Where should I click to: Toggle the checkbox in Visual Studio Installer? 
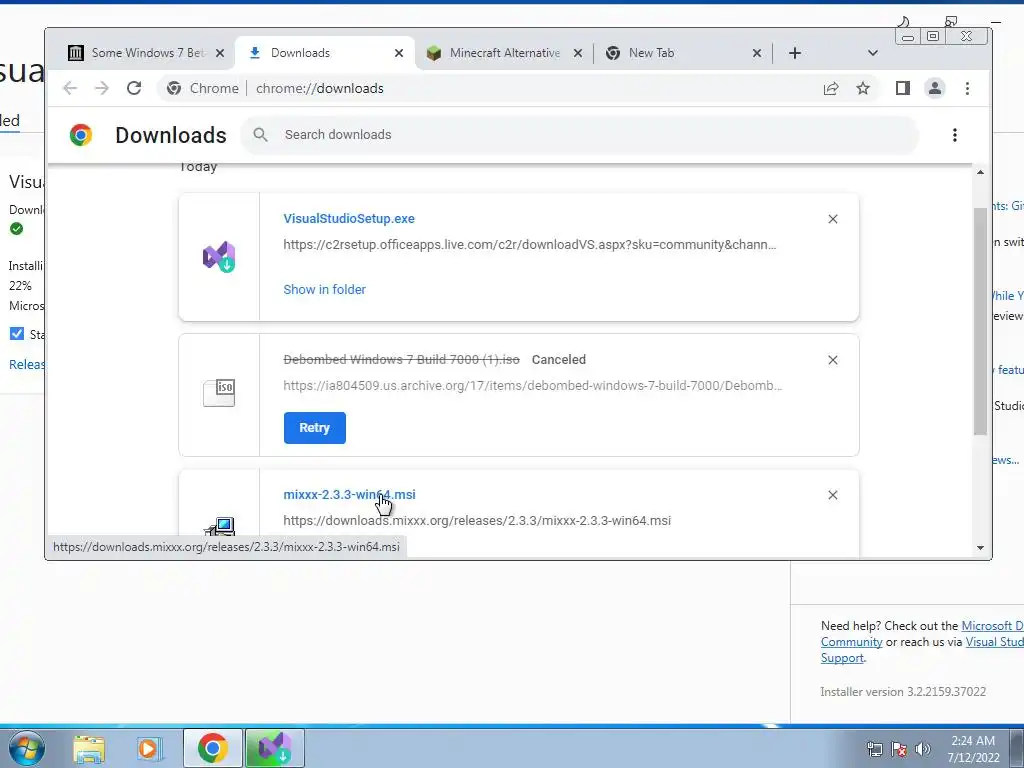point(17,334)
